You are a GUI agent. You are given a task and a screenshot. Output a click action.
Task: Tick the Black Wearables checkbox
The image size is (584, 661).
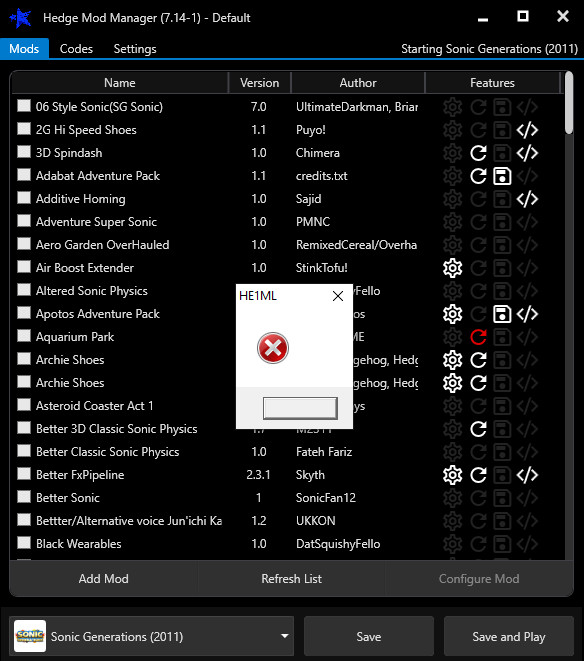tap(24, 542)
